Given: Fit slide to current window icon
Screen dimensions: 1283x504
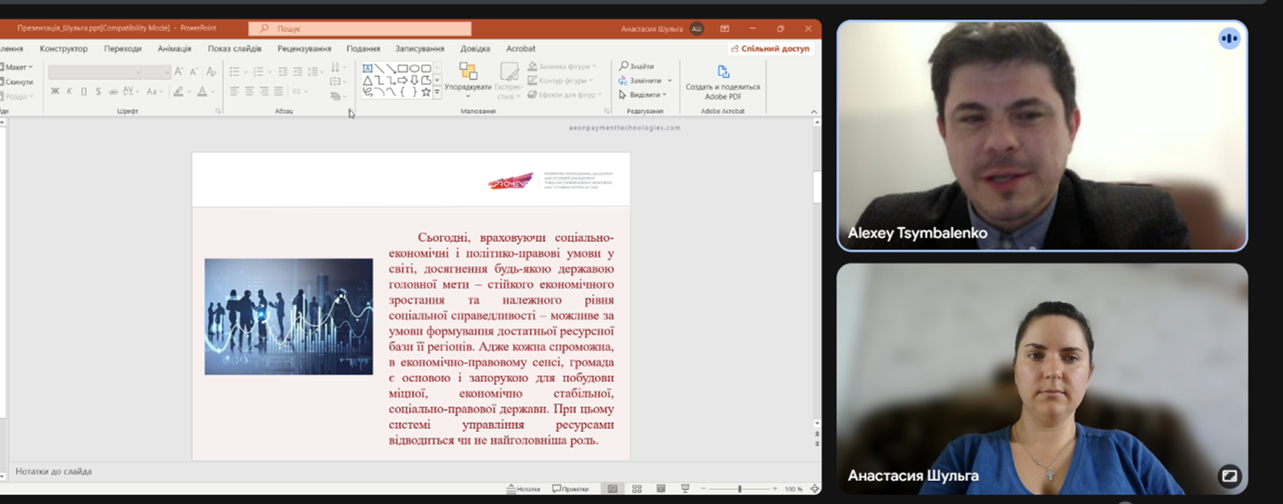Looking at the screenshot, I should (813, 489).
